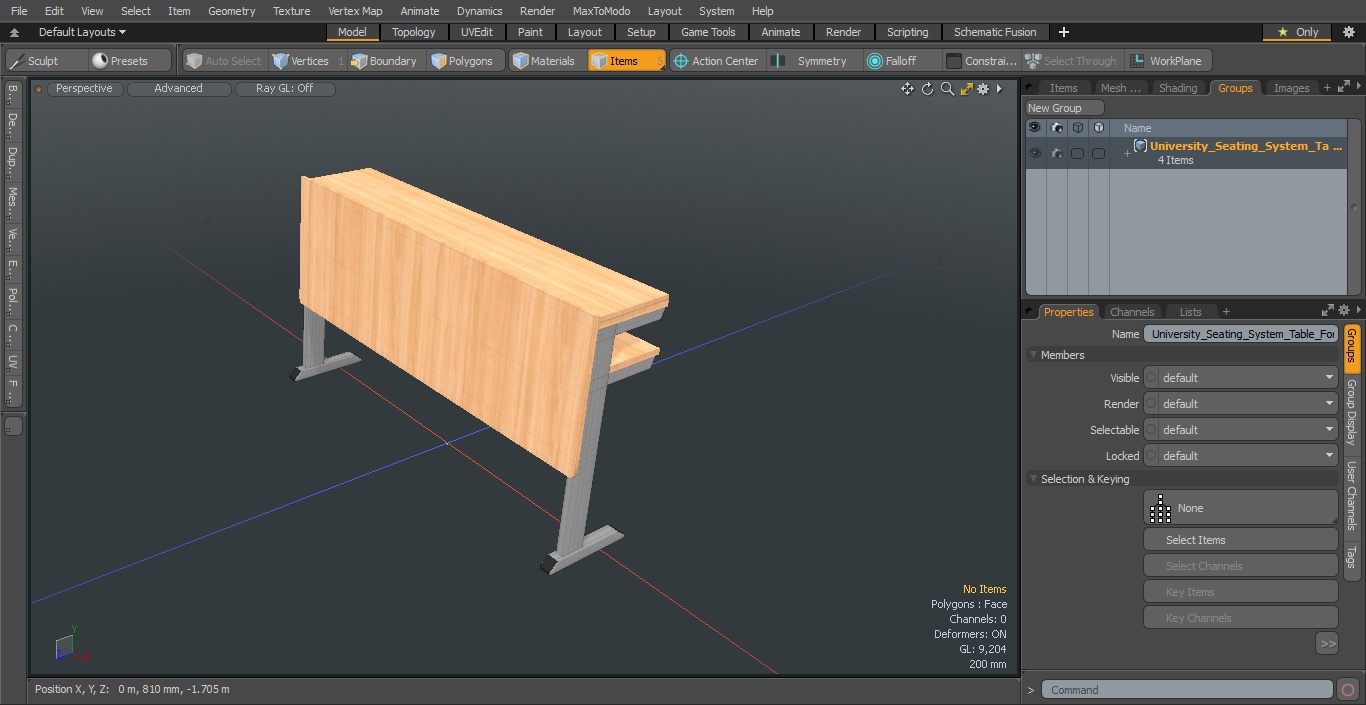Toggle Auto Select mode
1366x705 pixels.
coord(224,61)
